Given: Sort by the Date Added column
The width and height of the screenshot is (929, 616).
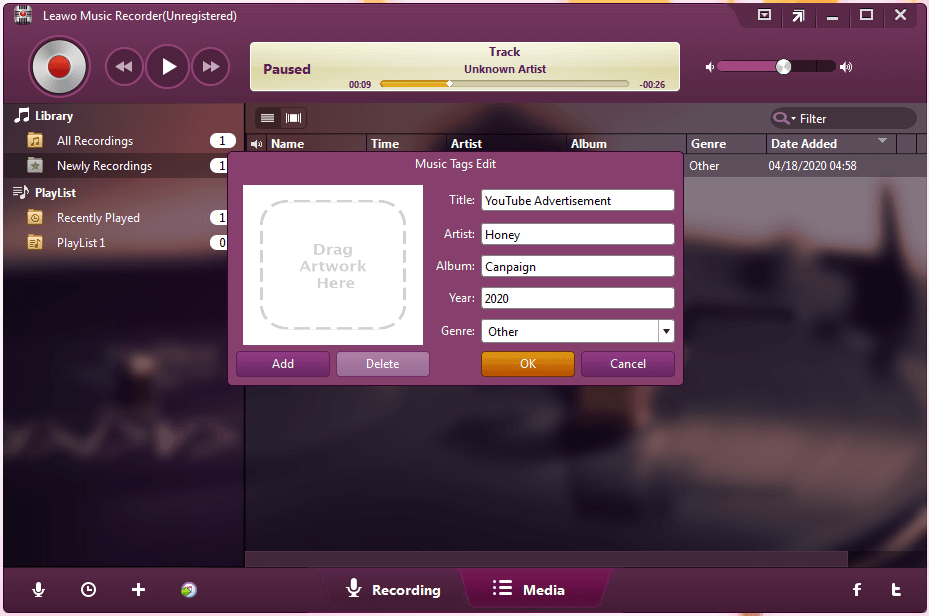Looking at the screenshot, I should (x=831, y=144).
